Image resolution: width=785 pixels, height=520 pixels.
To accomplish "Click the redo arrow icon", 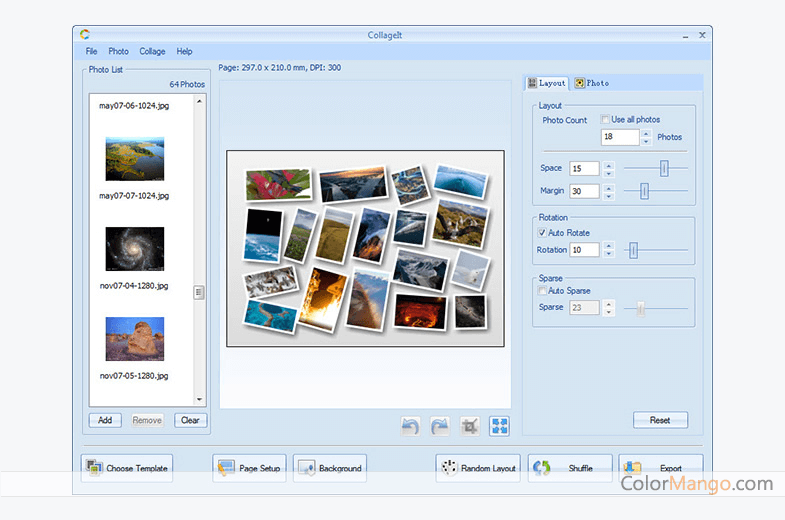I will (440, 426).
